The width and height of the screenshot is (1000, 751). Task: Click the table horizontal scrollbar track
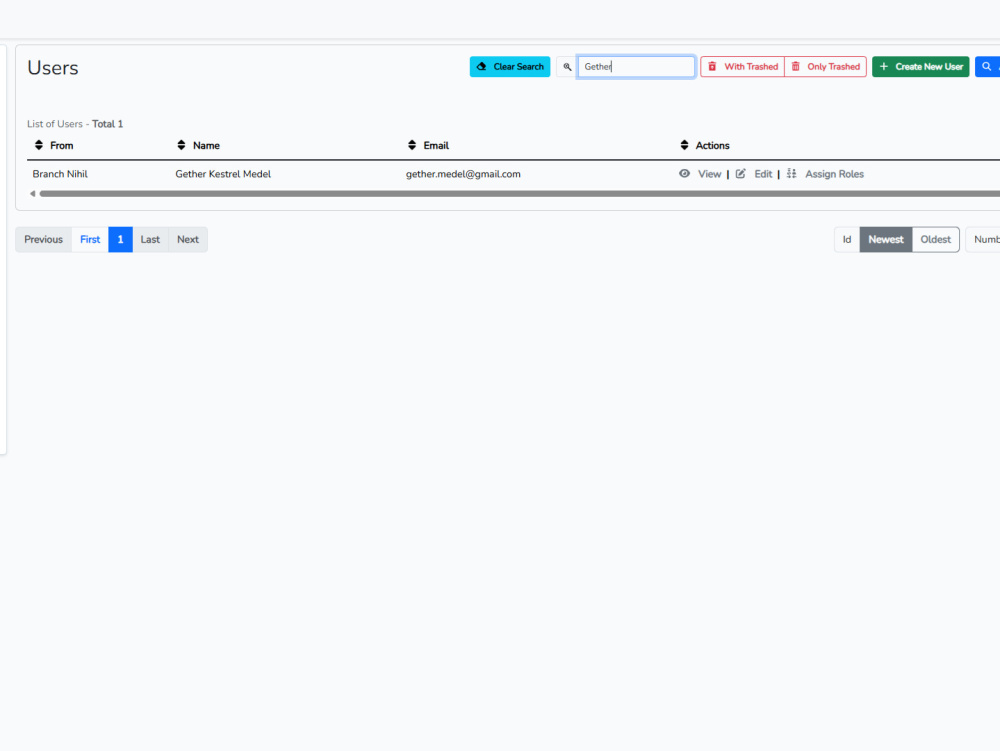pyautogui.click(x=519, y=194)
